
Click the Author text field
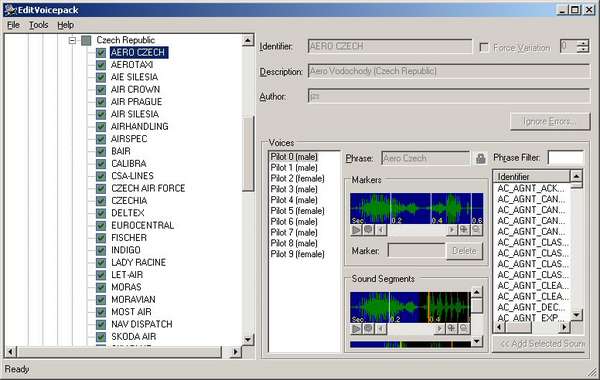pos(449,96)
